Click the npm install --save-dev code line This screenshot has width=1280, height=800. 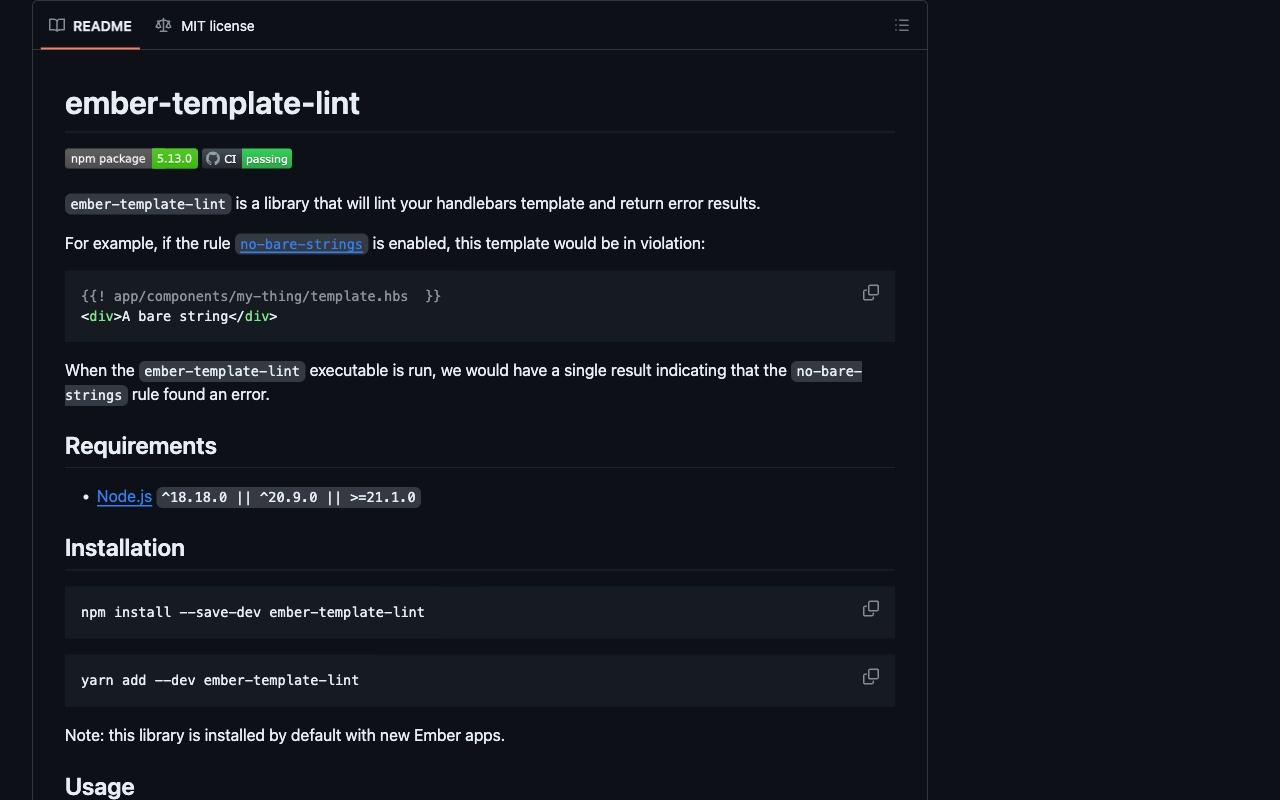(x=253, y=612)
